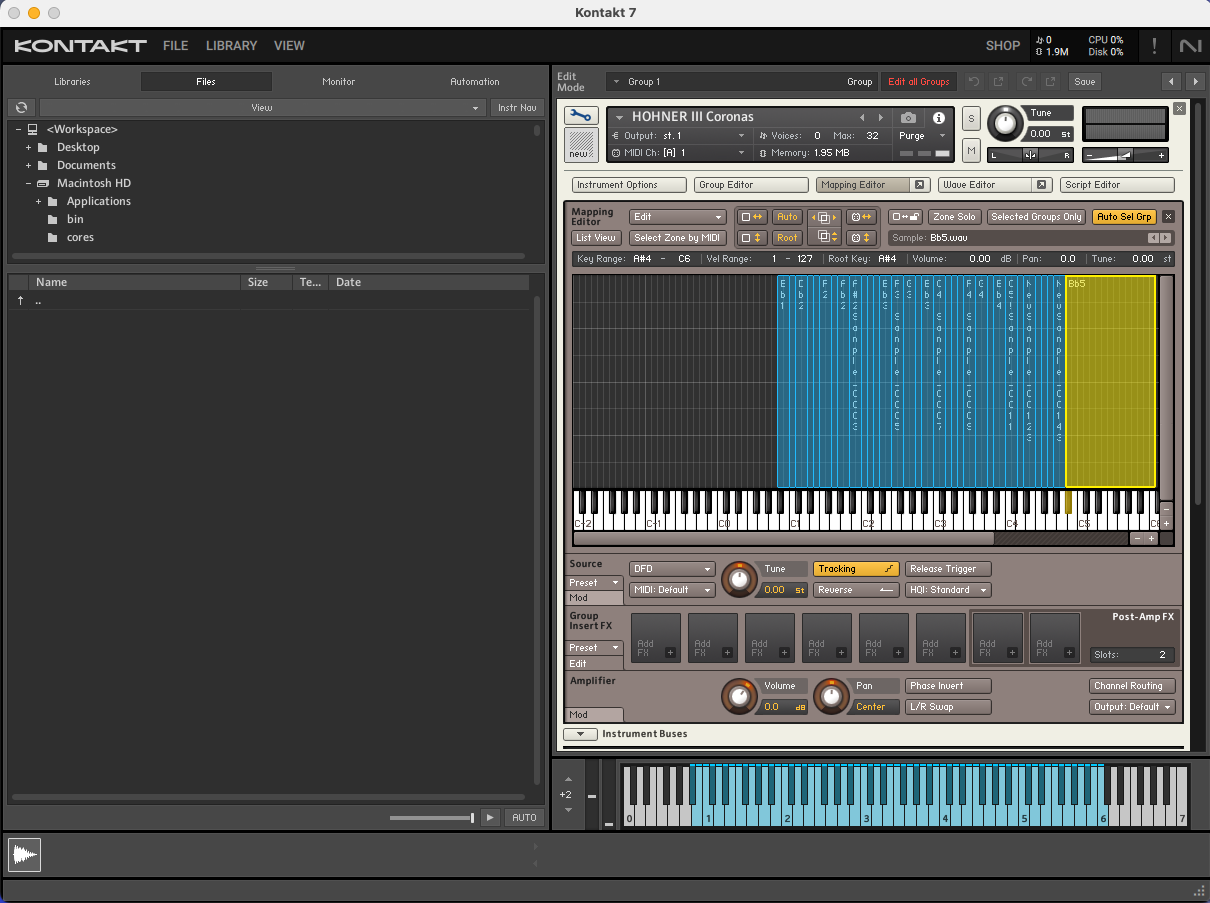The width and height of the screenshot is (1210, 903).
Task: Click the wrench edit mode icon
Action: click(x=580, y=116)
